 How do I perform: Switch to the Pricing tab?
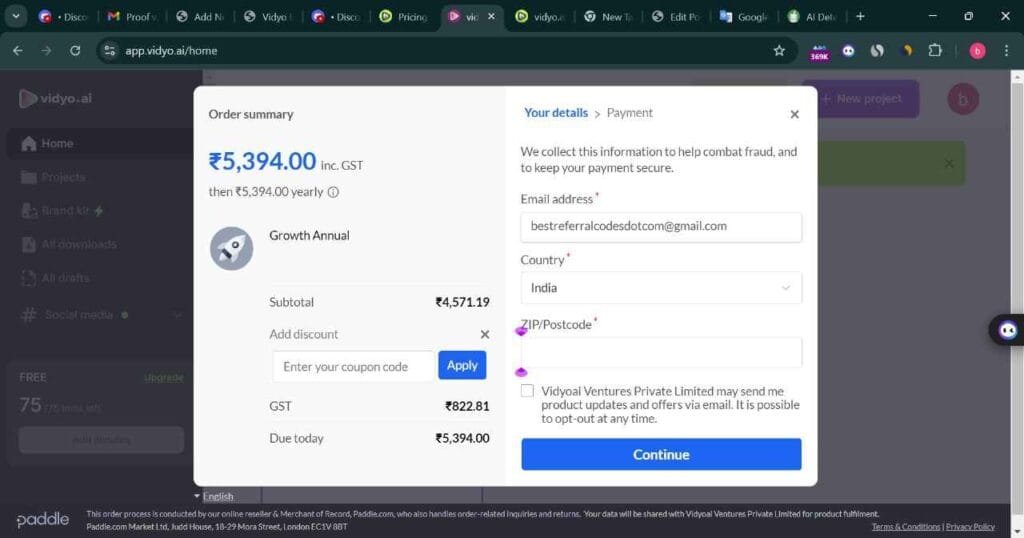coord(405,16)
